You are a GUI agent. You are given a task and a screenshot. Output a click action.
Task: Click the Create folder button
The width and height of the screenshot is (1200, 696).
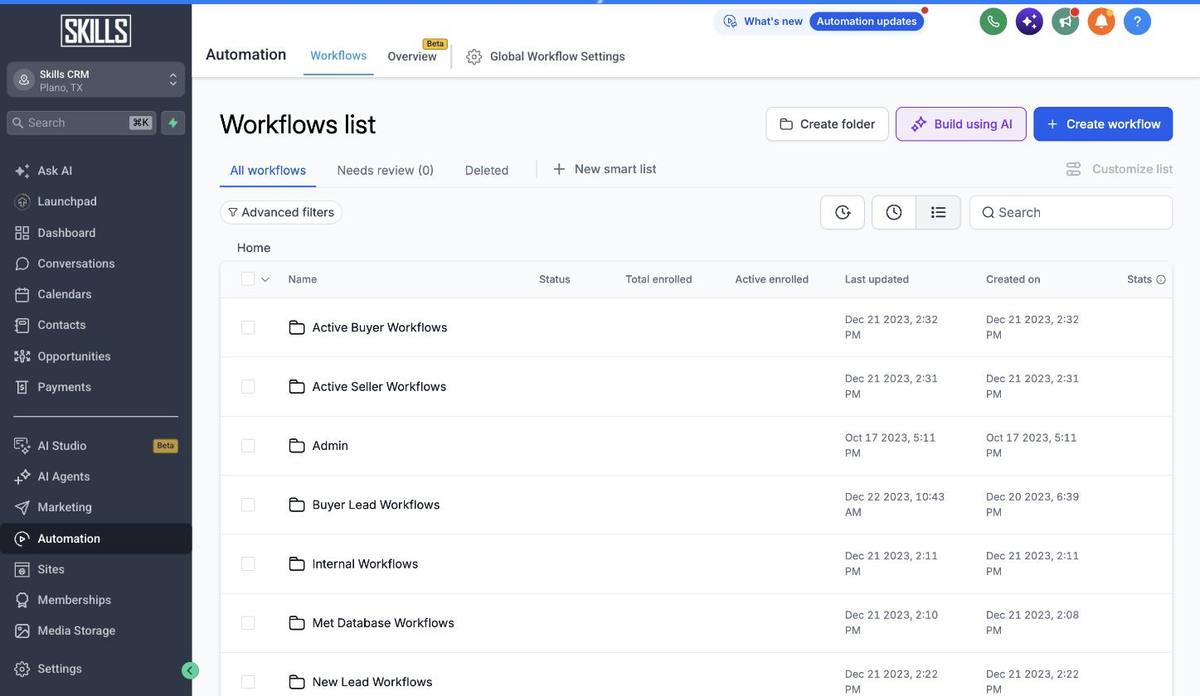click(x=827, y=124)
